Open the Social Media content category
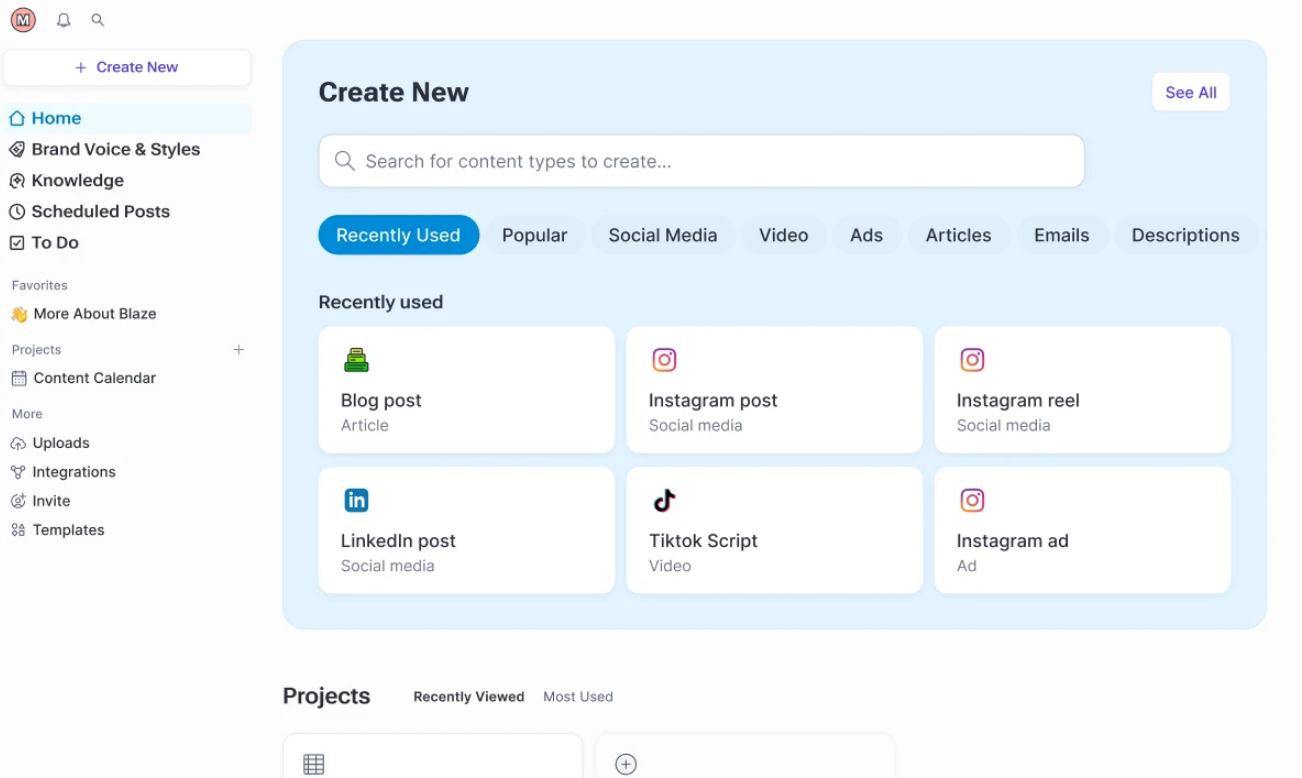Screen dimensions: 1302x778 [x=662, y=235]
